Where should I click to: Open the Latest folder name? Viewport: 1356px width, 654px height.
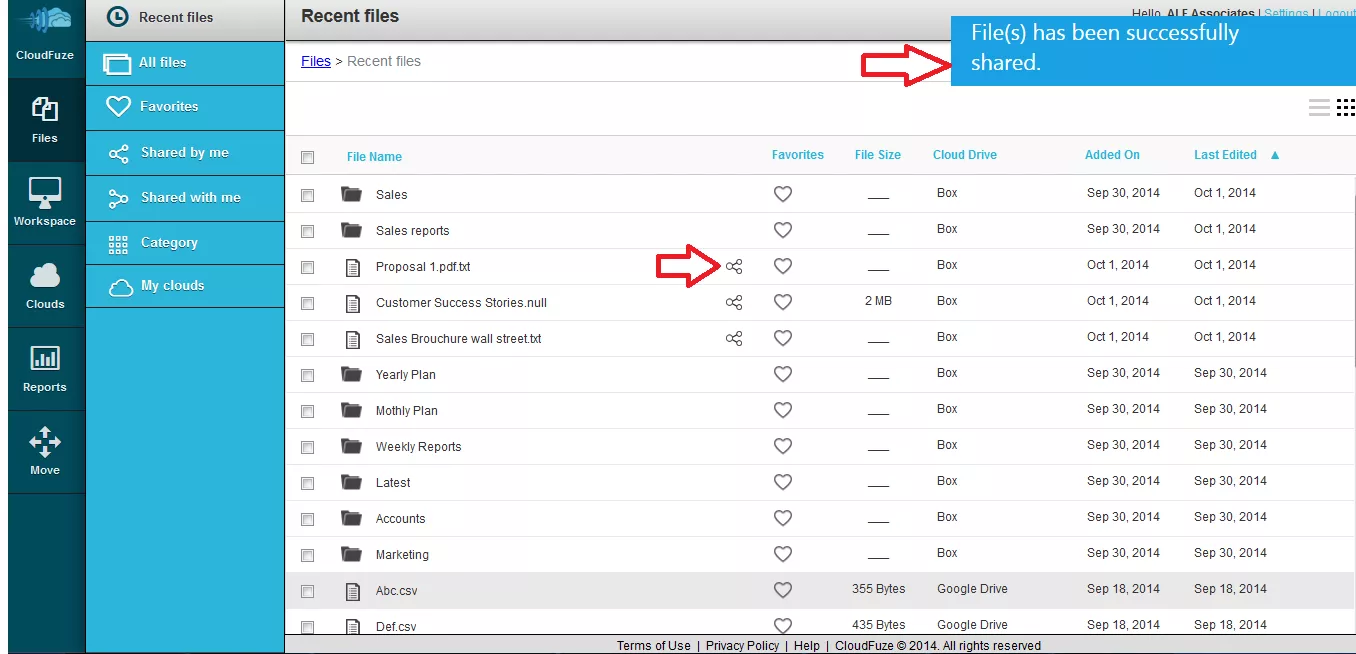point(393,483)
